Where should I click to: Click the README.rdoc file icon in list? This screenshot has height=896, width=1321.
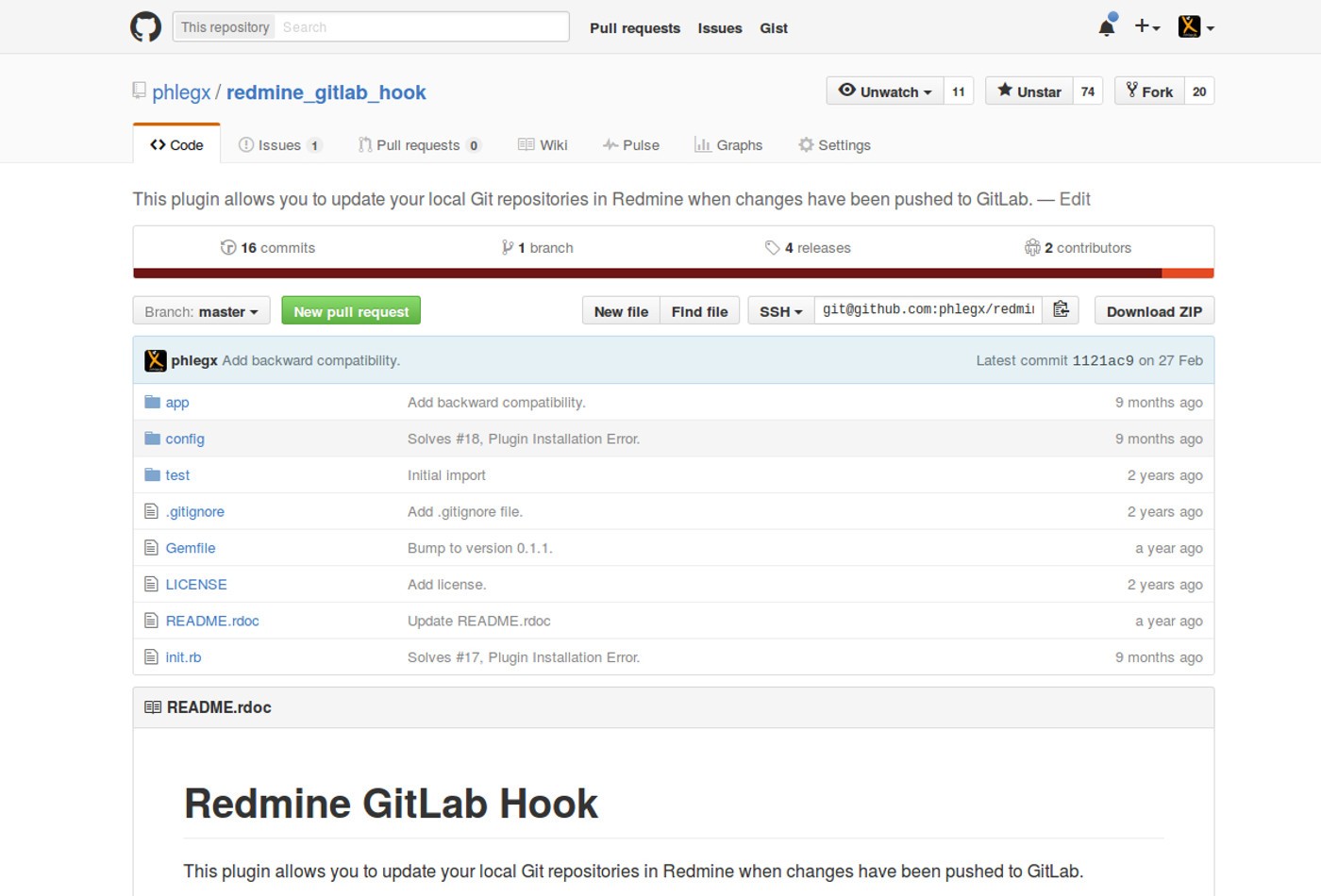click(151, 621)
